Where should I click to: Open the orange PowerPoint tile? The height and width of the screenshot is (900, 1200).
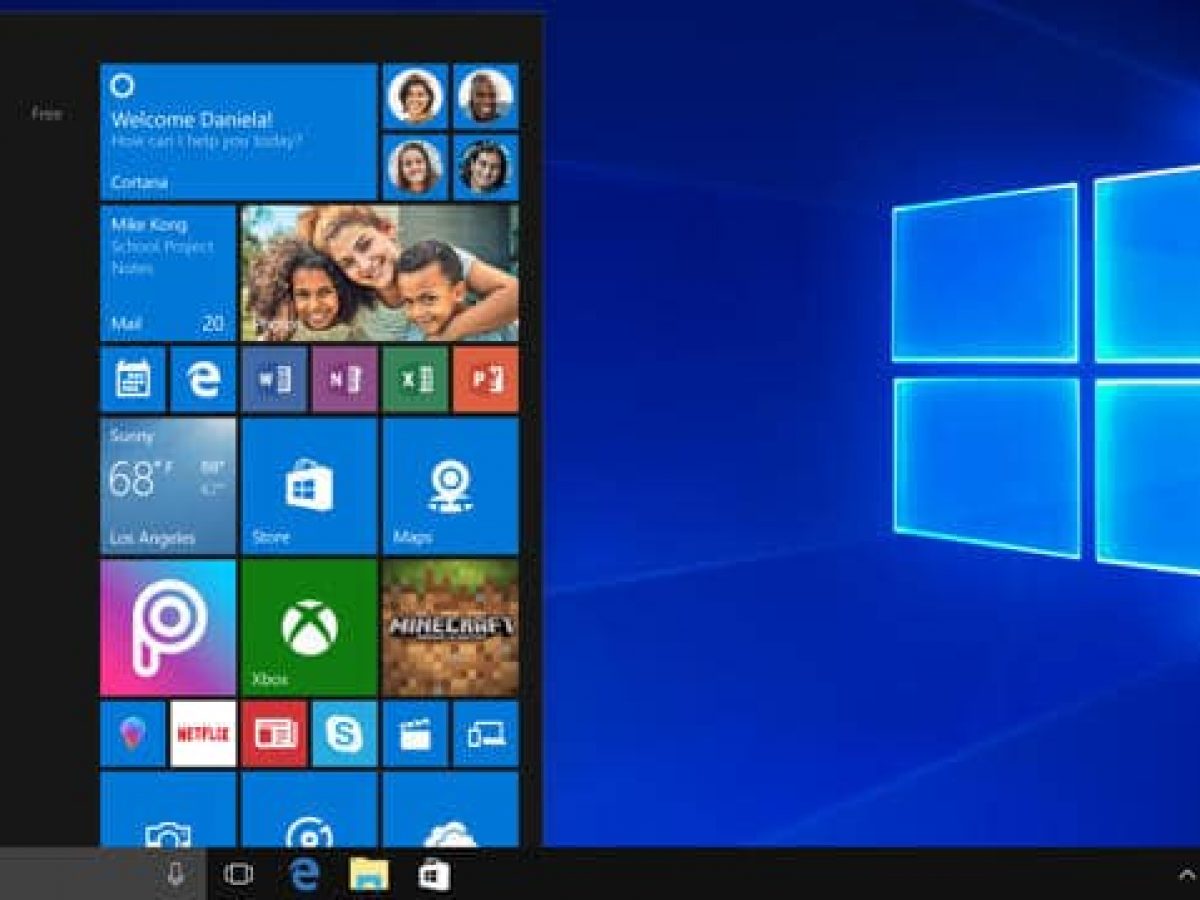[x=486, y=380]
